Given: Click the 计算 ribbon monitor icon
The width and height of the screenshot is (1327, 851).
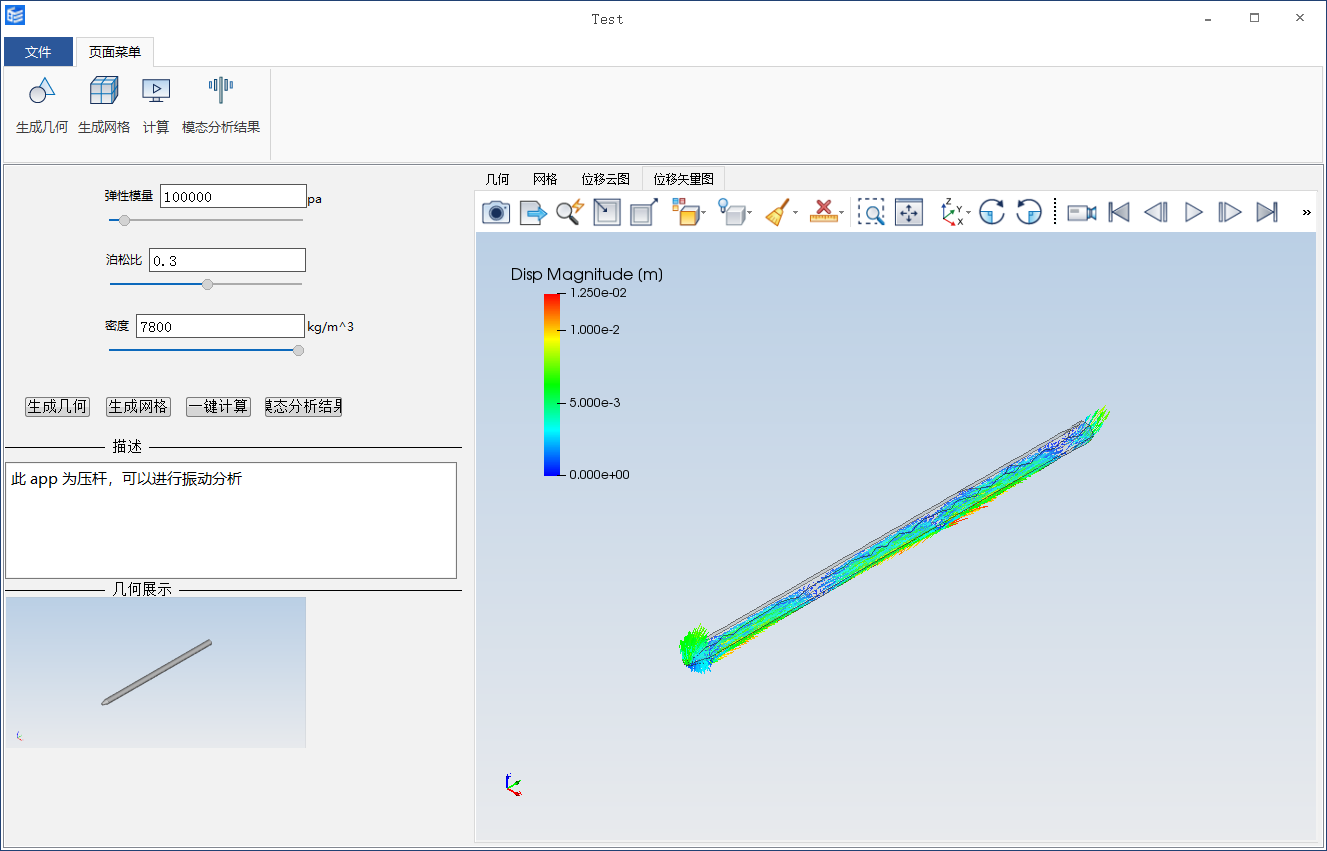Looking at the screenshot, I should point(155,91).
